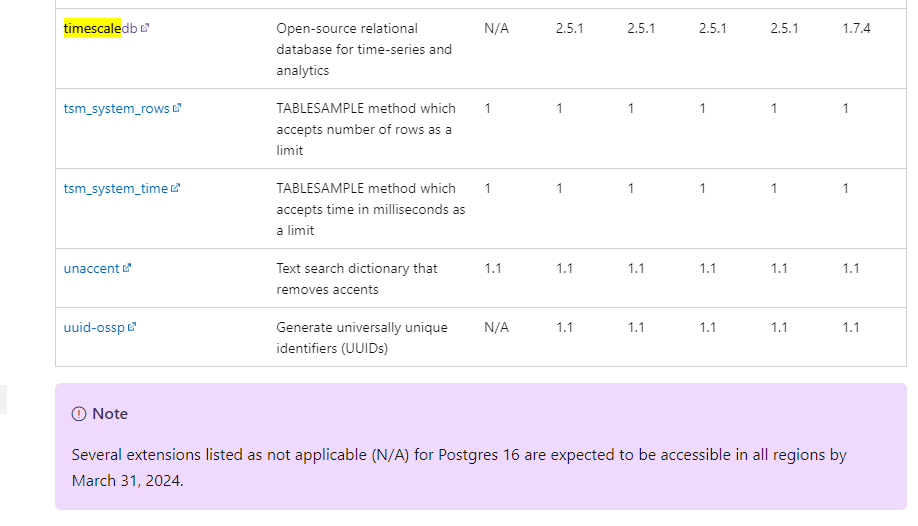Open the timescaledb extension link
Viewport: 918px width, 526px height.
point(100,28)
